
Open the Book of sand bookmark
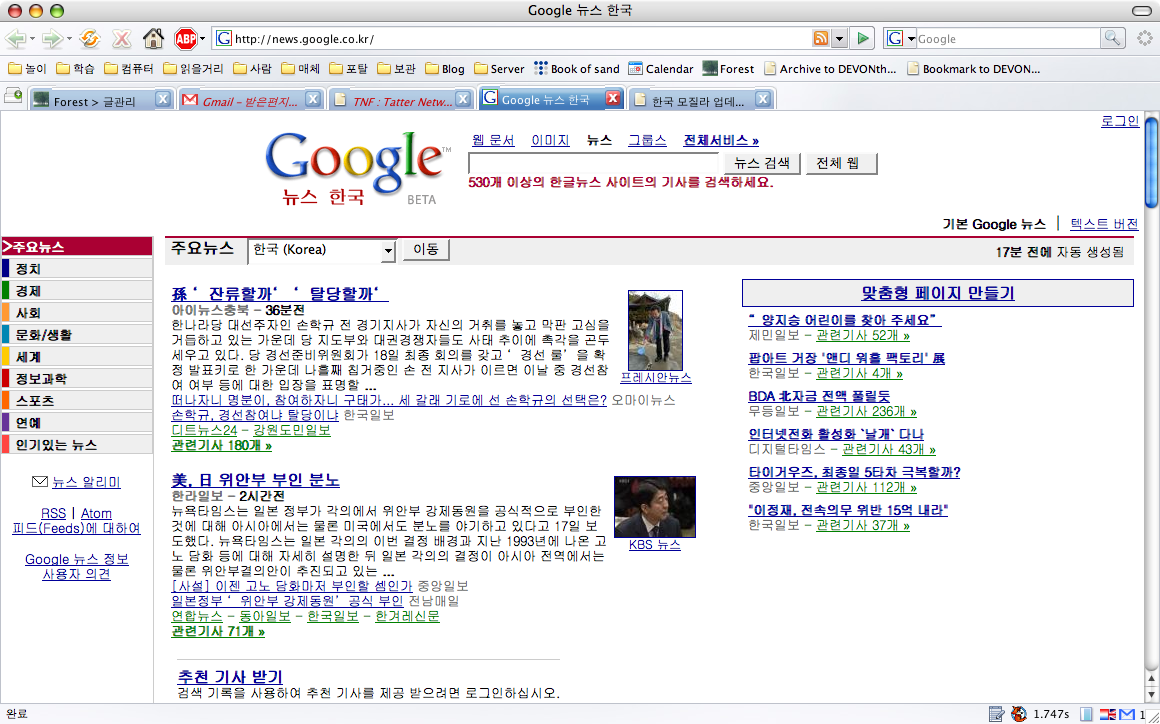pos(576,69)
